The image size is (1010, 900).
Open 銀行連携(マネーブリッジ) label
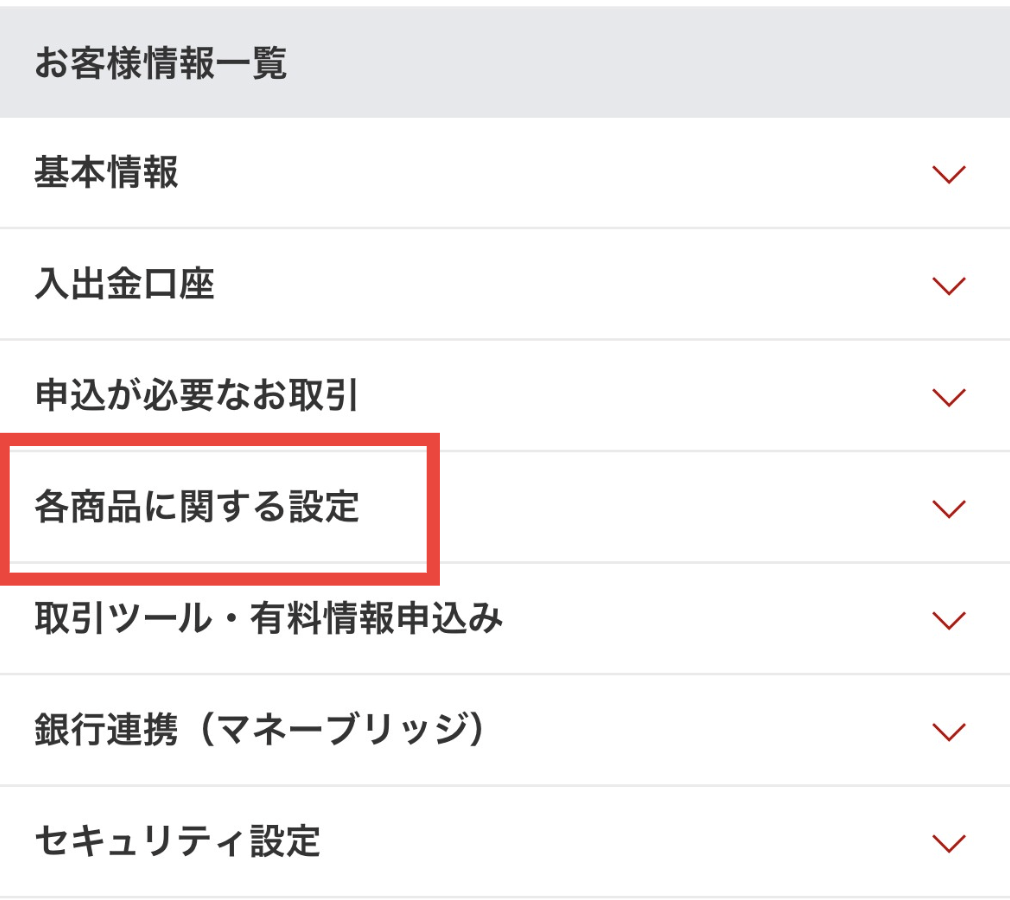[x=260, y=731]
